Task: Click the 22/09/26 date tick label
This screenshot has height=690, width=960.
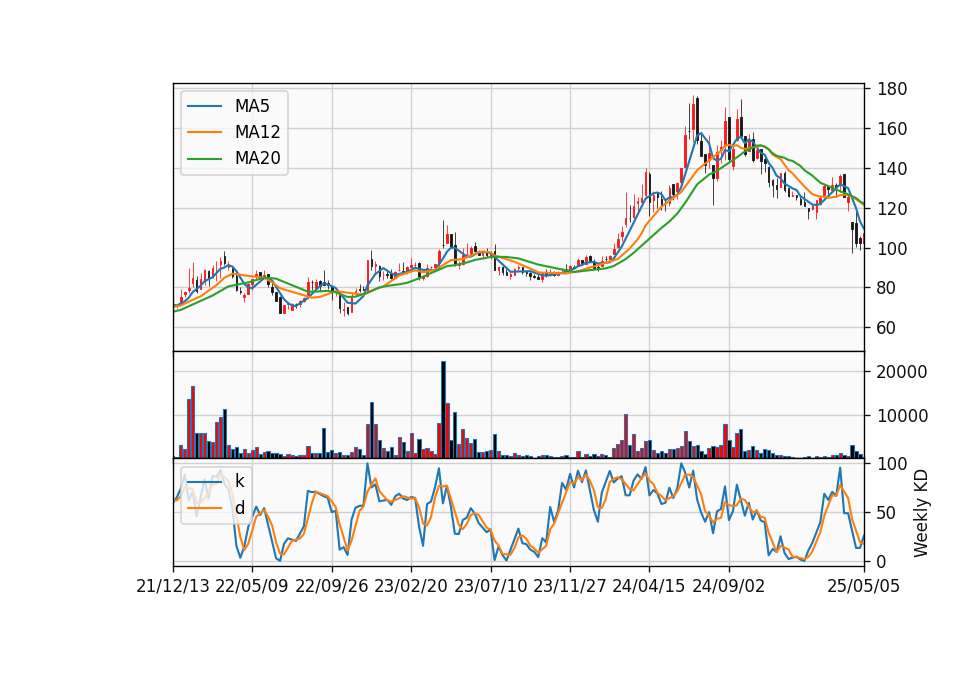Action: 332,587
